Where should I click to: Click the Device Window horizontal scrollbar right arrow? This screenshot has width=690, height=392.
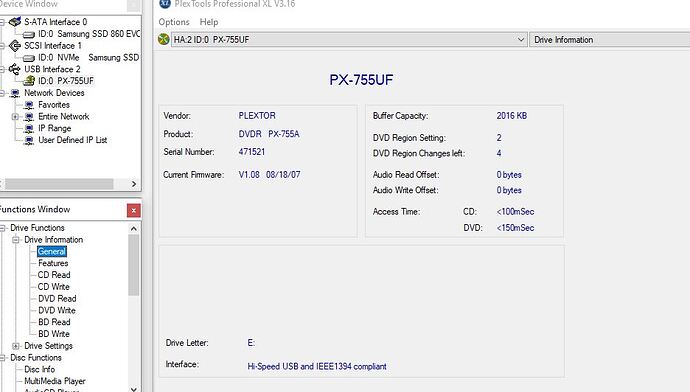coord(134,184)
